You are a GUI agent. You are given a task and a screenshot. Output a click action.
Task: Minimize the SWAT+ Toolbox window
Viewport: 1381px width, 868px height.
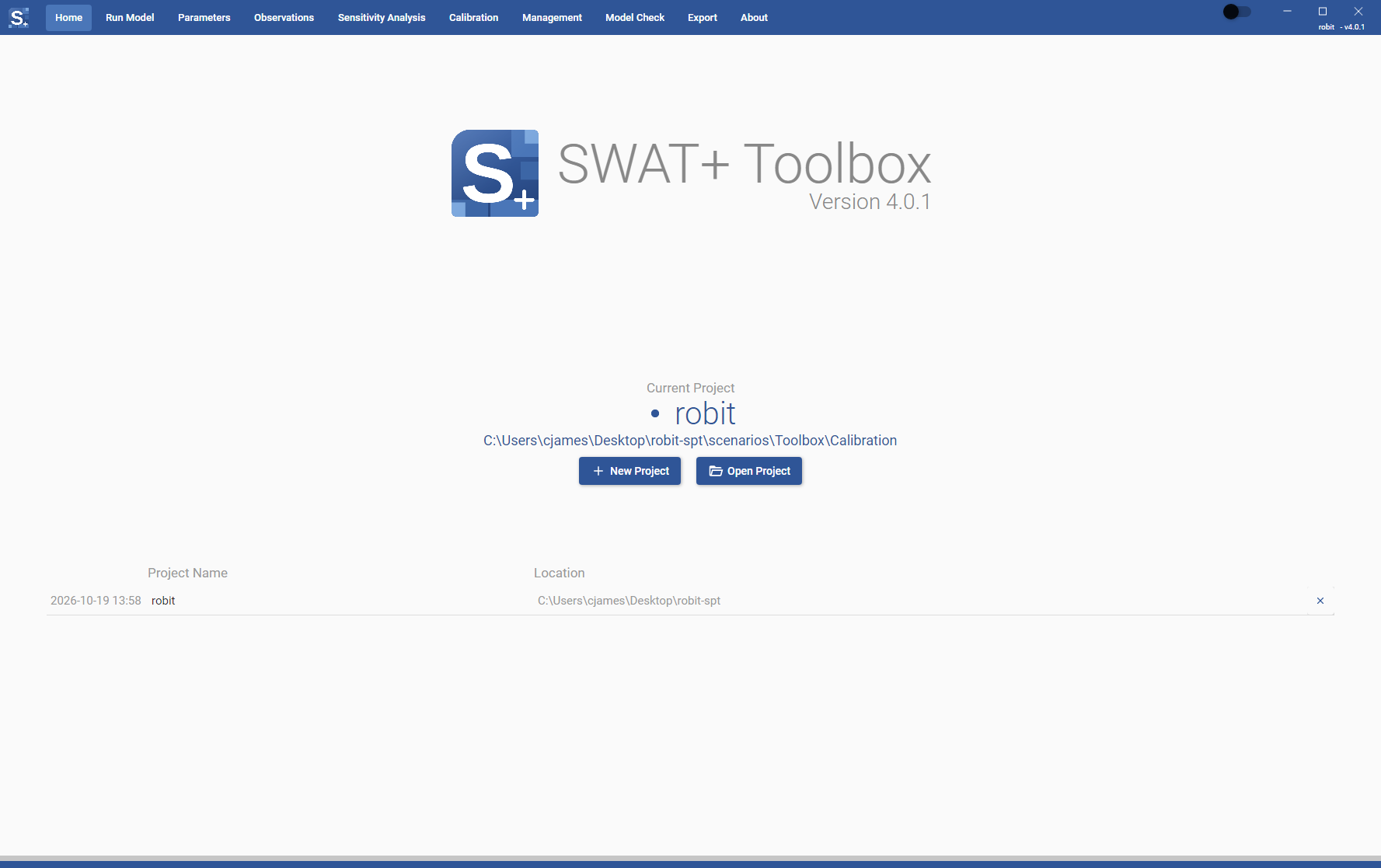pyautogui.click(x=1287, y=12)
